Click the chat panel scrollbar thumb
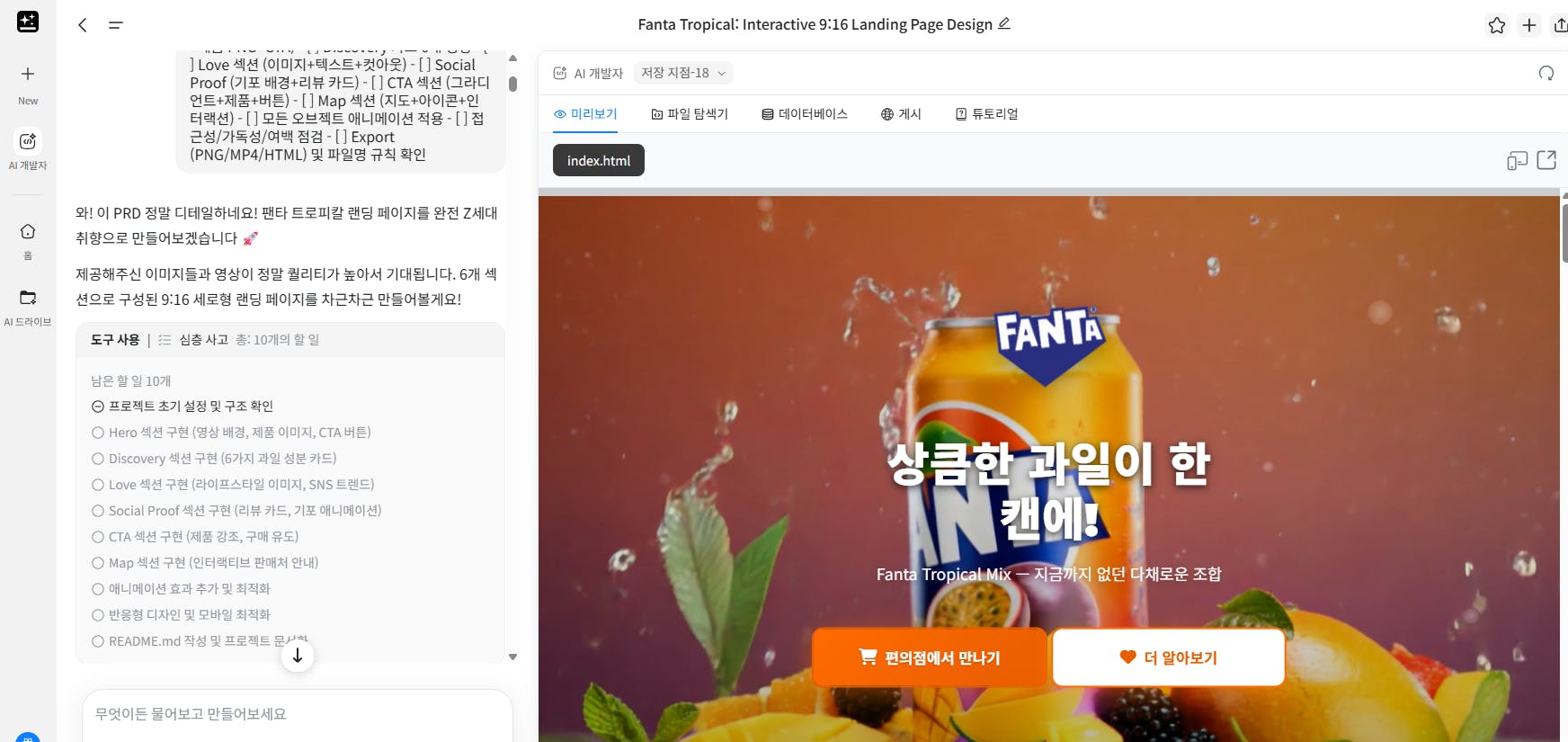 [512, 84]
